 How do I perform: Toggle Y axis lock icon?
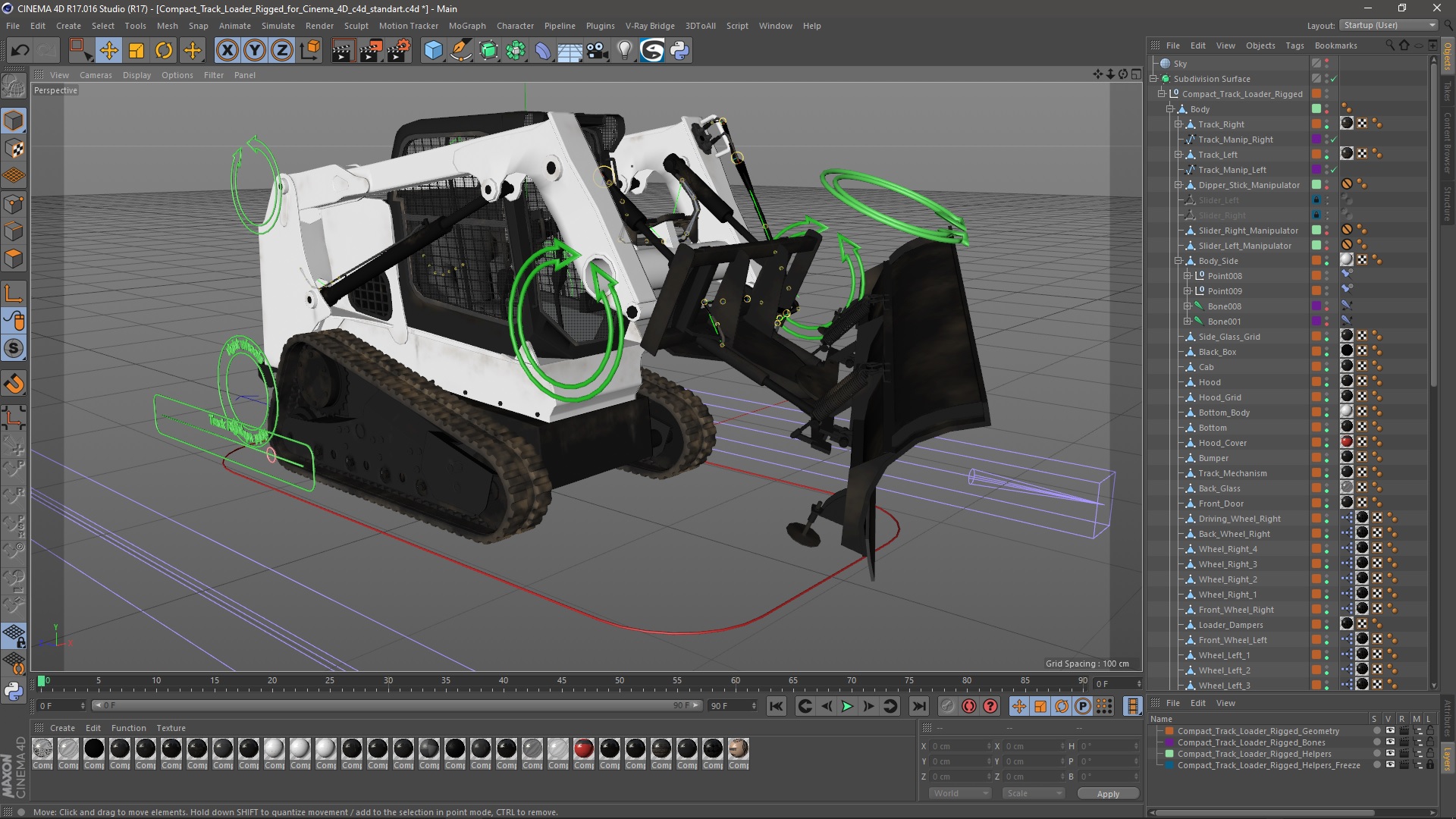coord(255,51)
